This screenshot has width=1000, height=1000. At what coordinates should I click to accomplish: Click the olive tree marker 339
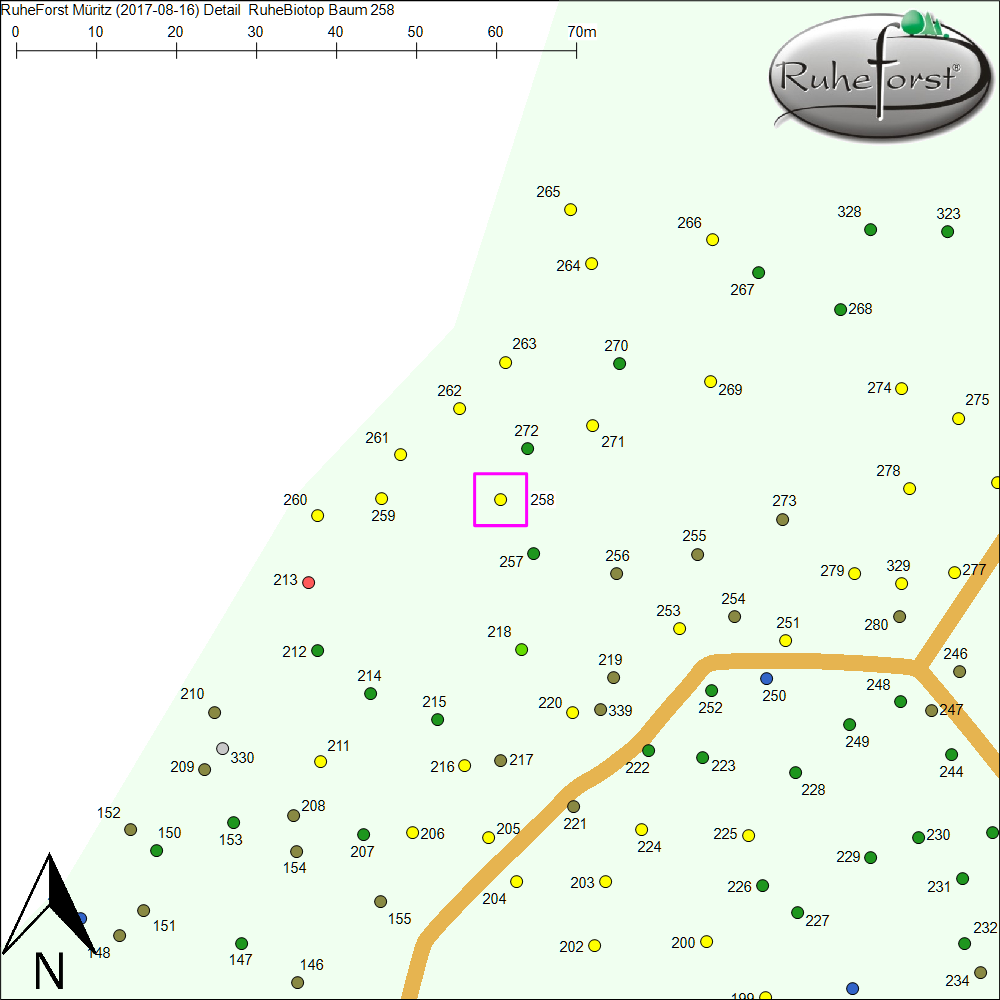(x=600, y=710)
